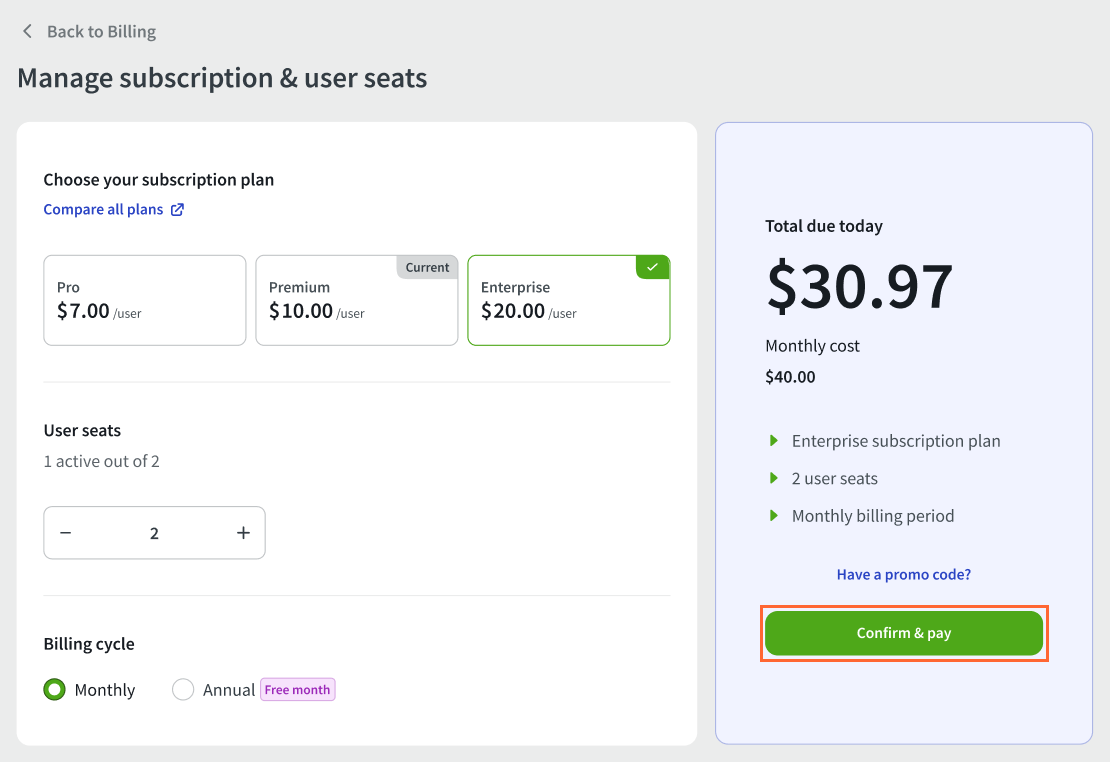
Task: Click the plus icon to add a seat
Action: point(243,532)
